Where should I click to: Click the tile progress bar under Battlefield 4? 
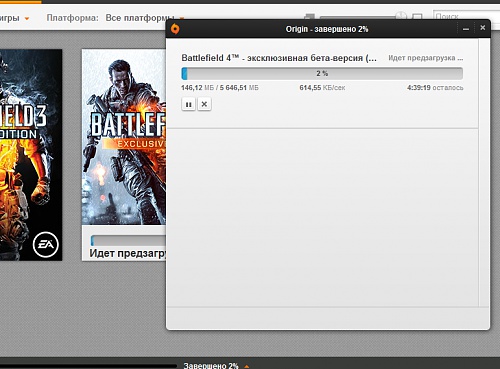tap(128, 241)
